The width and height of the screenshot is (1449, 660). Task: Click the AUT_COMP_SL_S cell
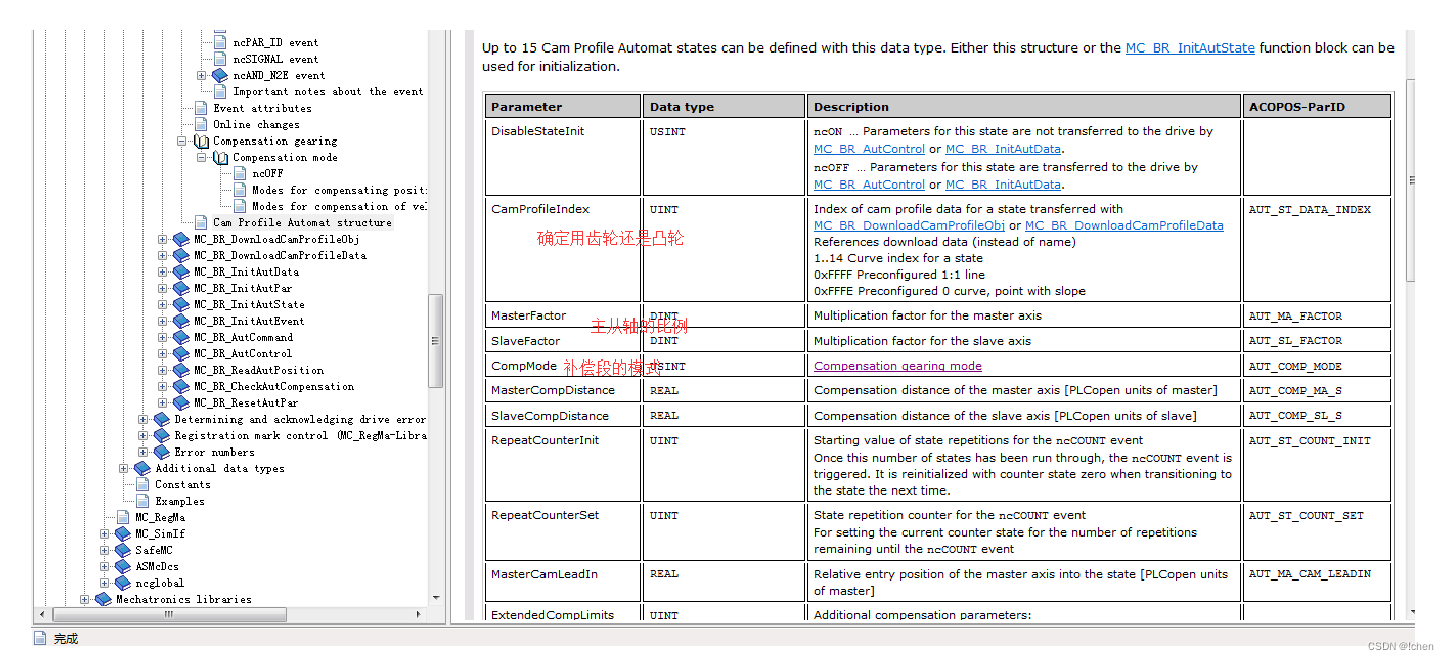click(x=1317, y=416)
